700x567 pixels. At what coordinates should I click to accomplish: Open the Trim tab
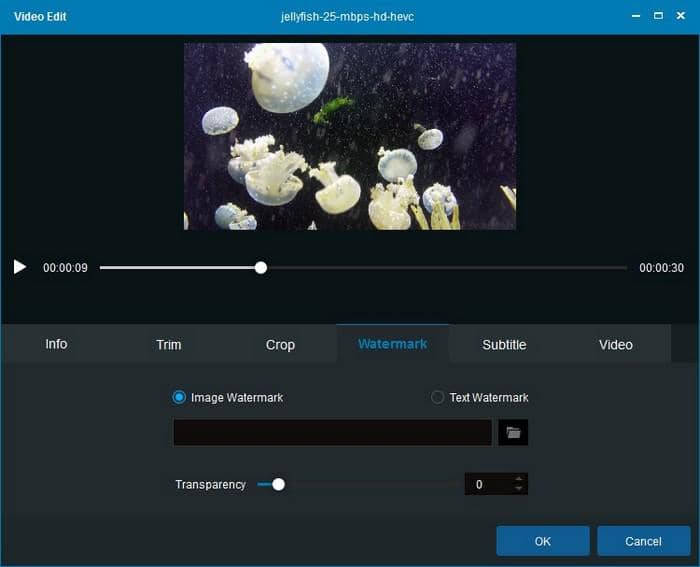tap(169, 345)
